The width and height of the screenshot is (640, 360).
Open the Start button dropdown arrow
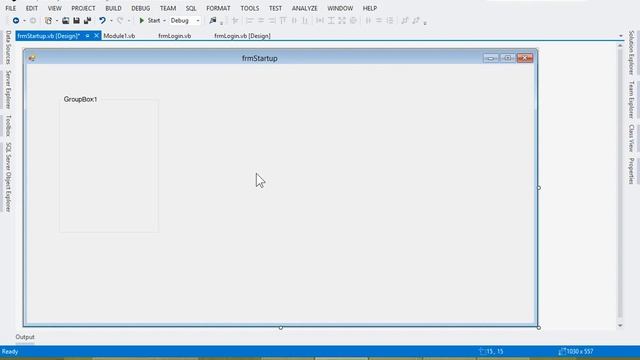coord(164,21)
